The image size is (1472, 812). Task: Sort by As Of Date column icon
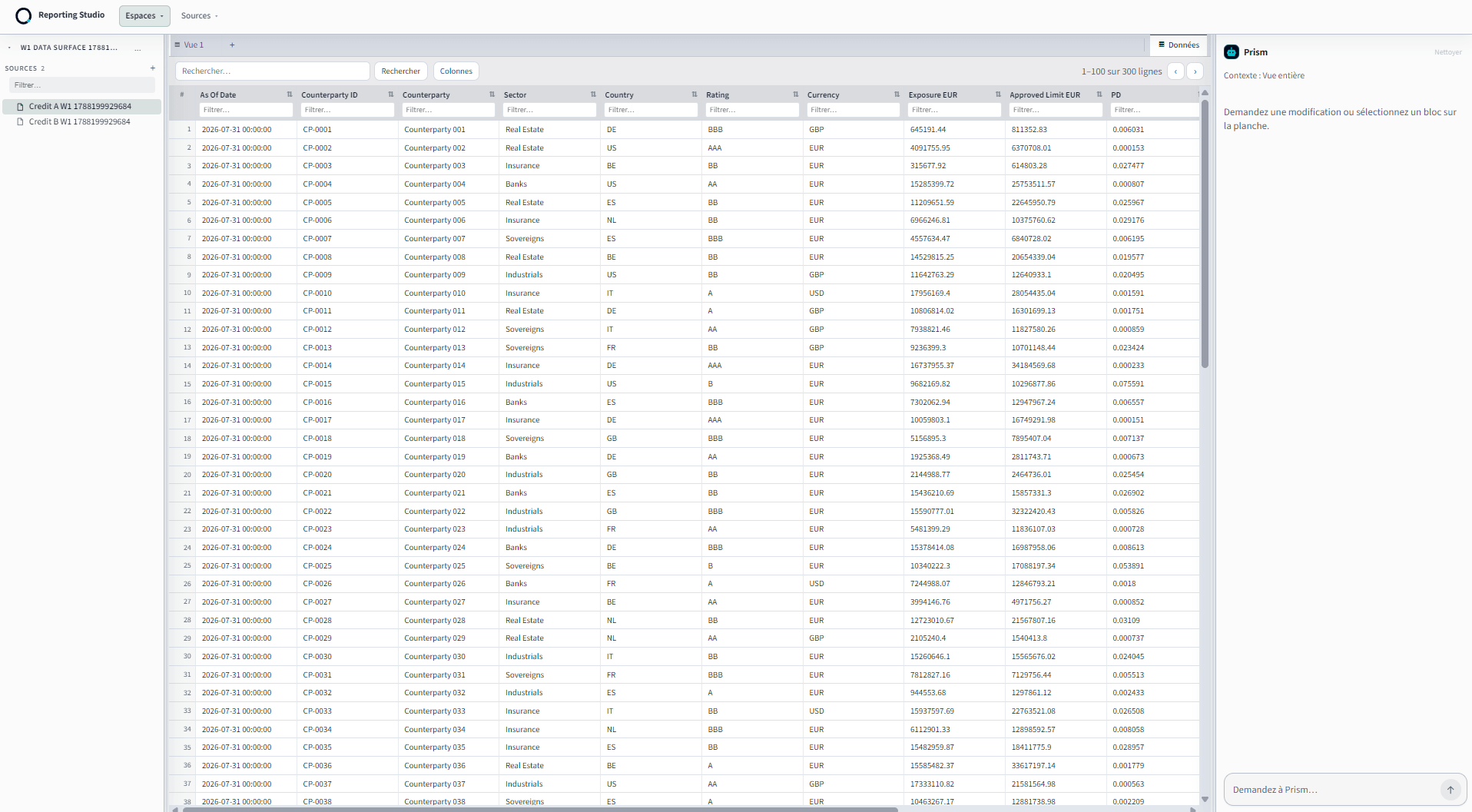pos(290,94)
